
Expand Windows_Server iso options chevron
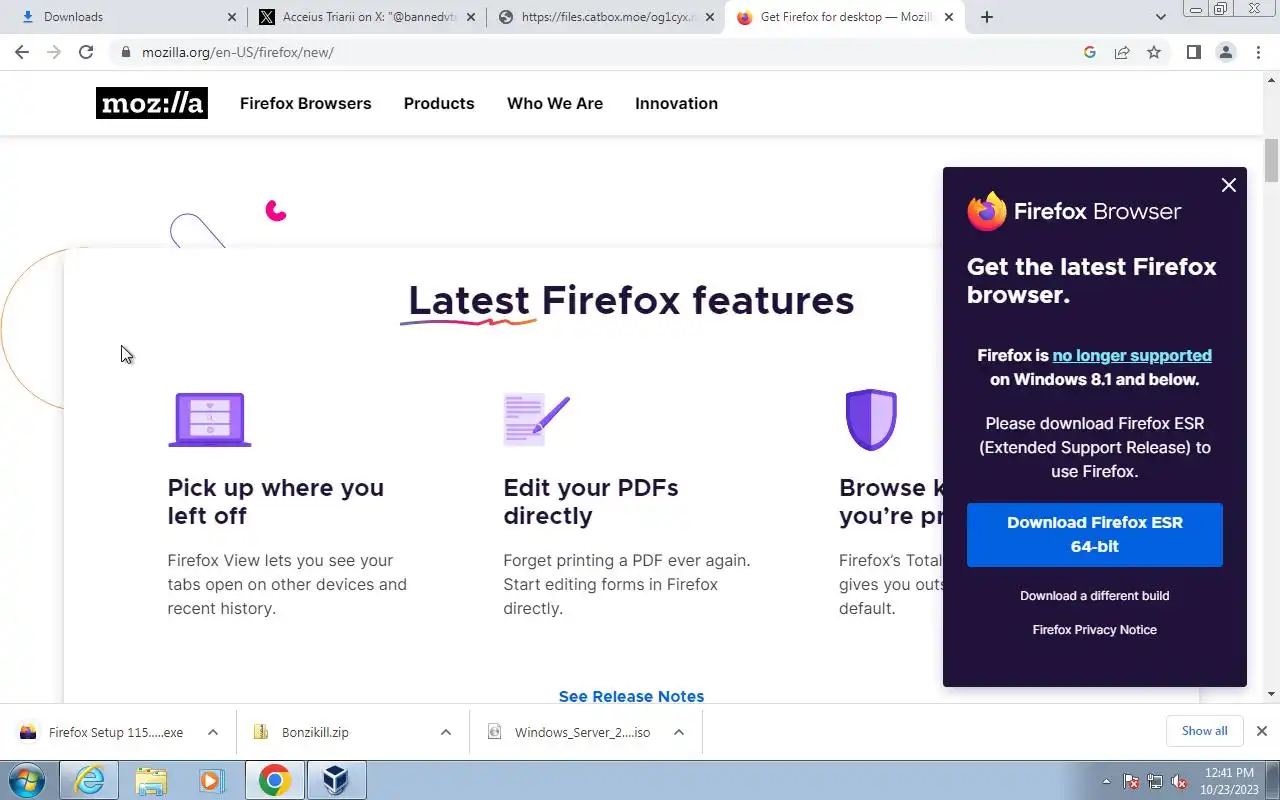pyautogui.click(x=678, y=732)
